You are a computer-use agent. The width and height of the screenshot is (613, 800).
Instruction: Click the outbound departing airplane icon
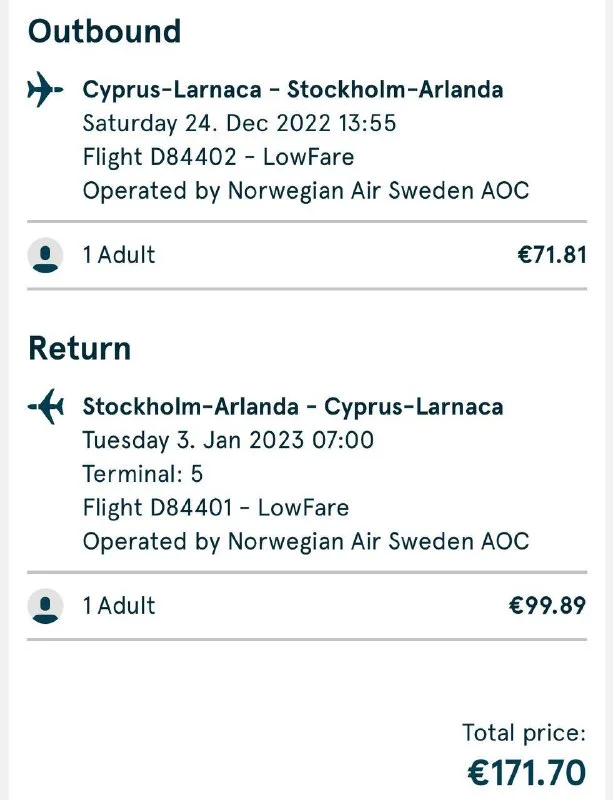click(x=44, y=91)
